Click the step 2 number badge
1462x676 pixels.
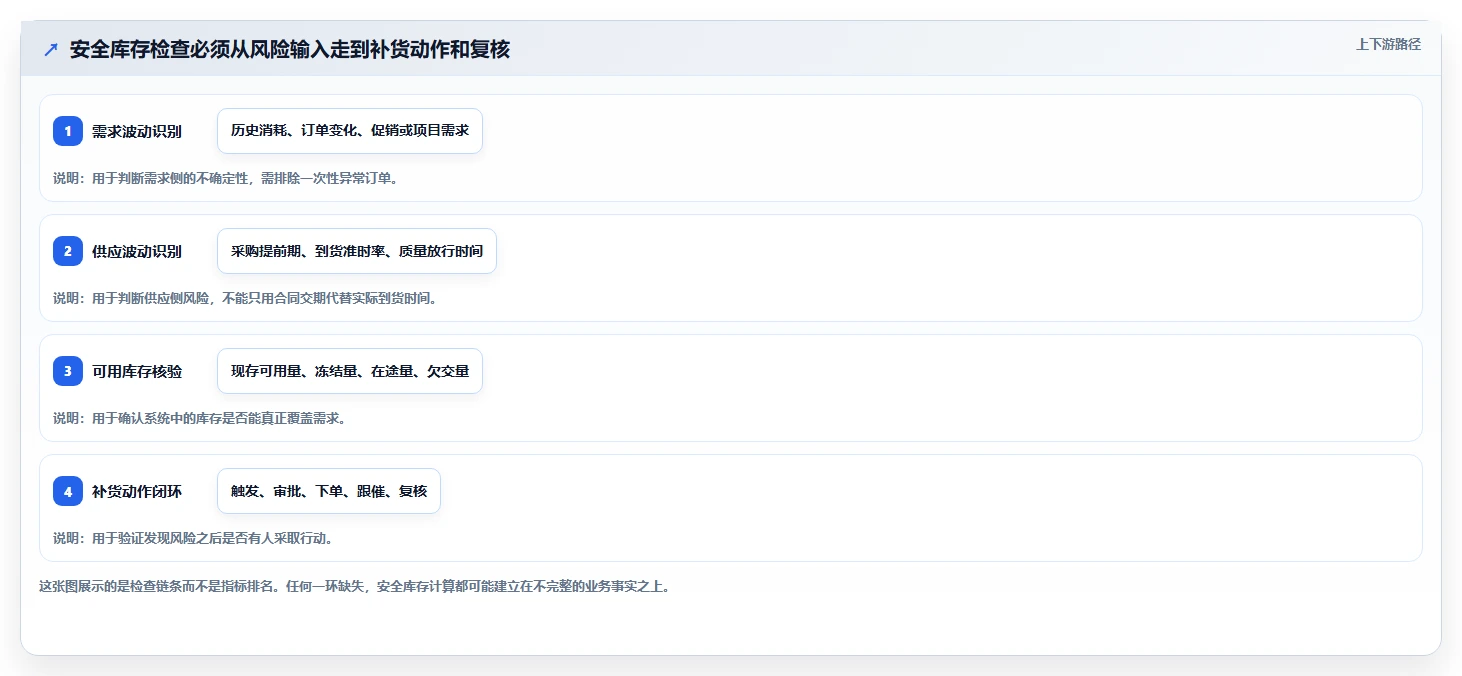(68, 251)
